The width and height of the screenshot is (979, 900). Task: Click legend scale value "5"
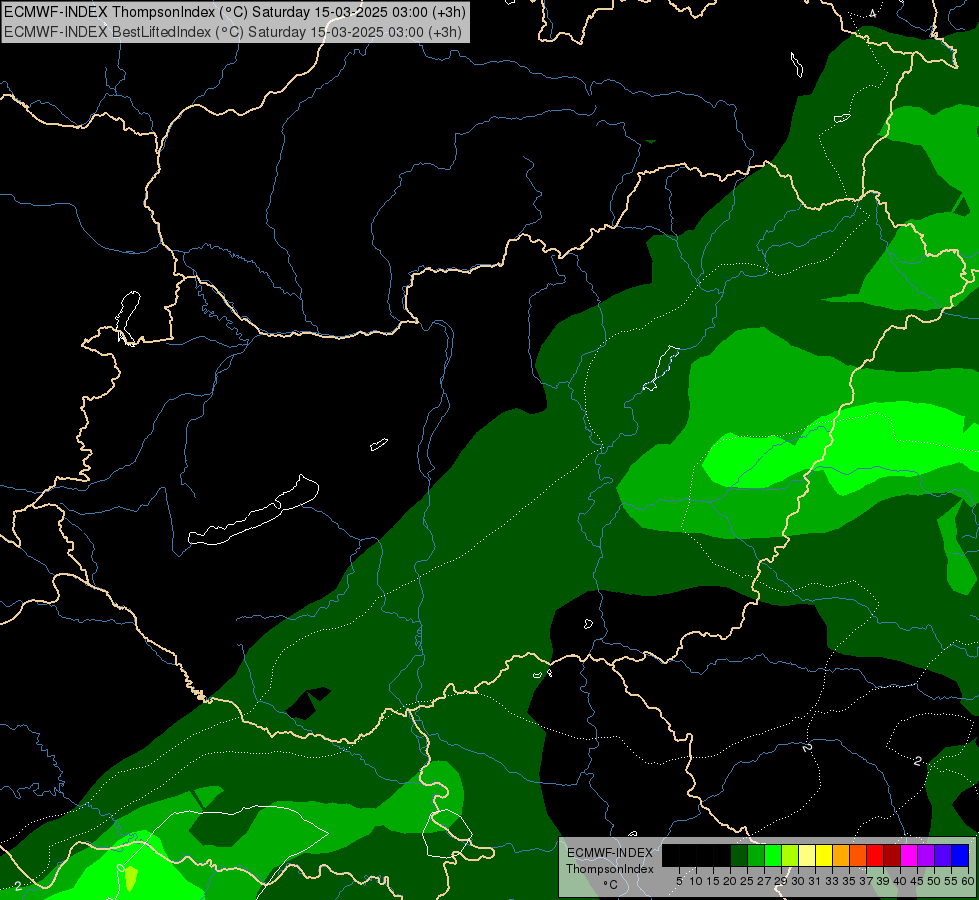[679, 881]
